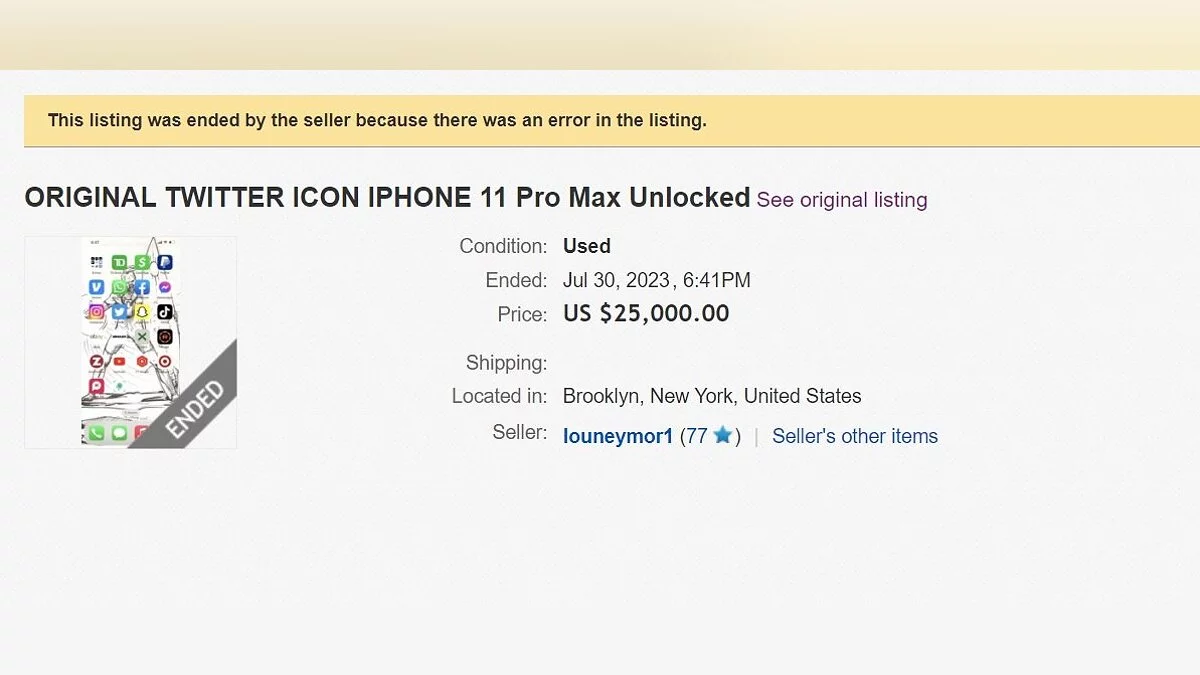View Seller's other items
The image size is (1200, 675).
pyautogui.click(x=855, y=436)
